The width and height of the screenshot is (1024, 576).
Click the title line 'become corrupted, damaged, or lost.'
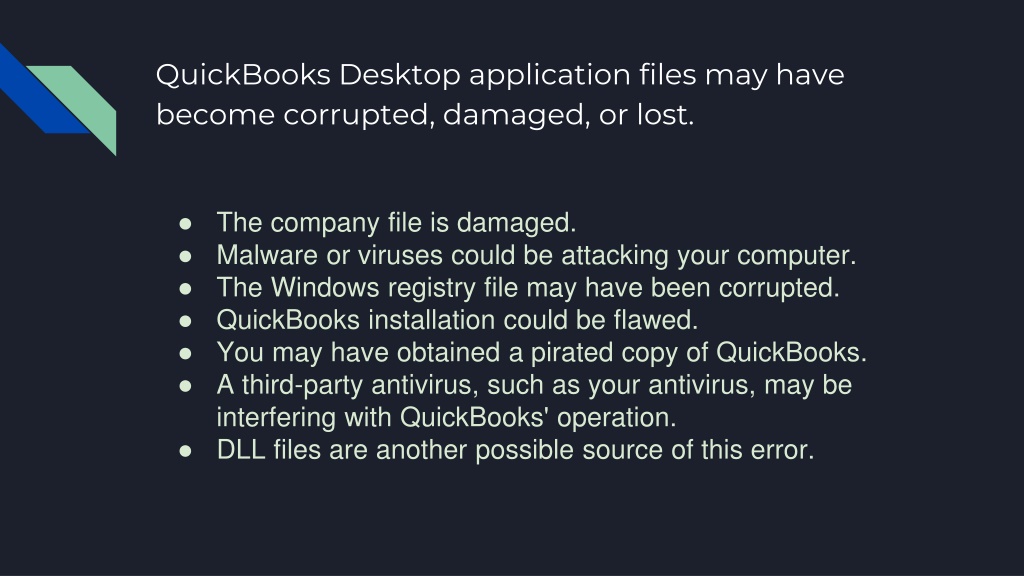(424, 115)
